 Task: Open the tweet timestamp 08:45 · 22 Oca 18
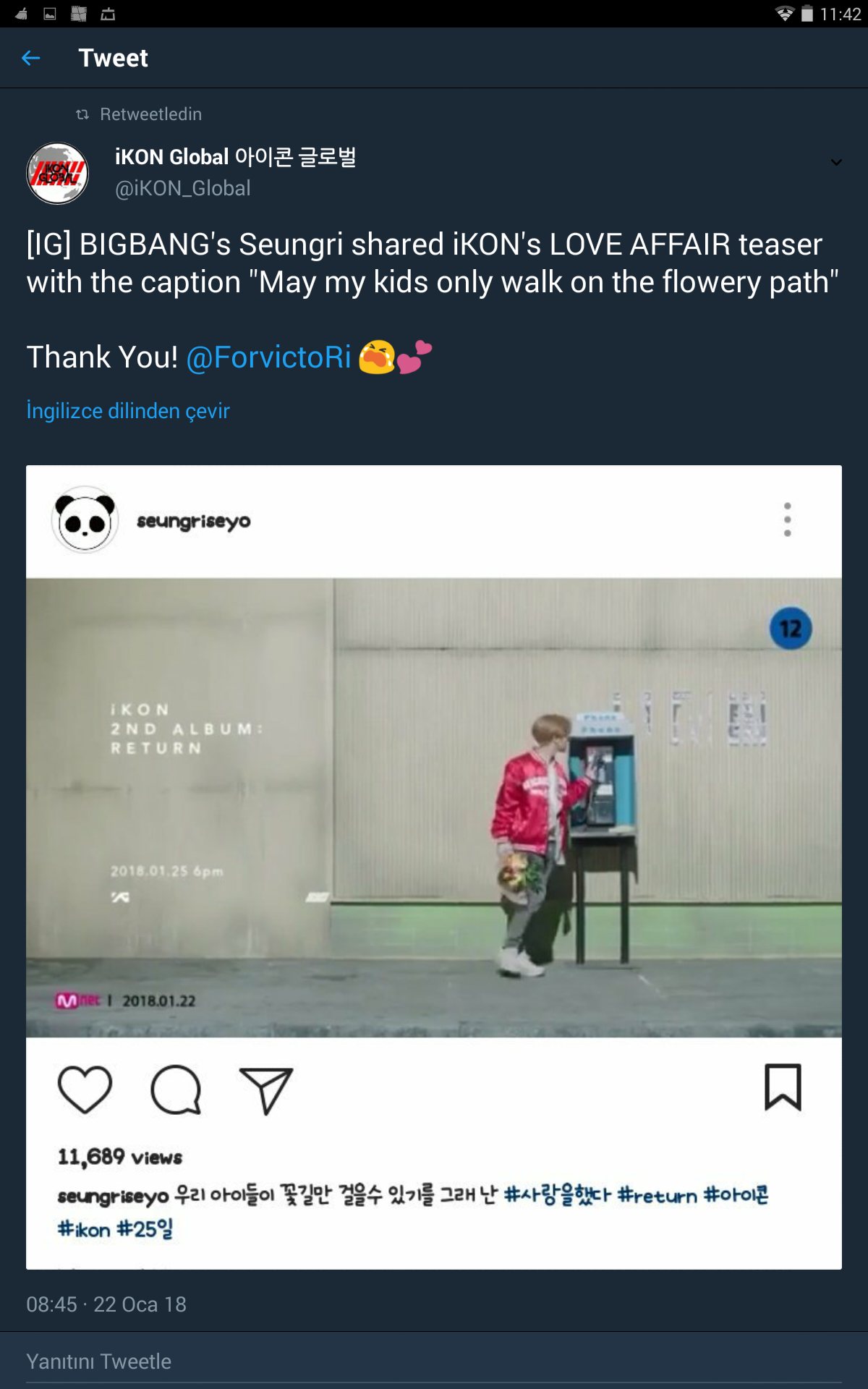[106, 1304]
